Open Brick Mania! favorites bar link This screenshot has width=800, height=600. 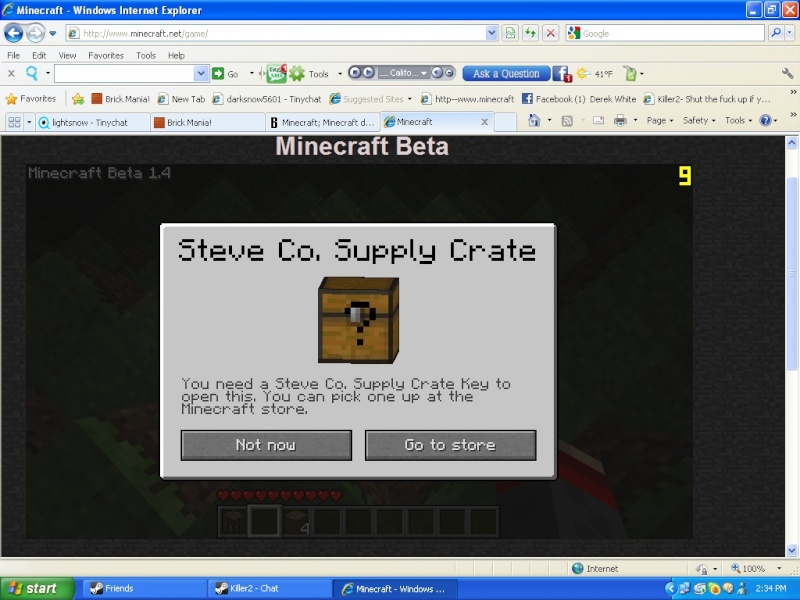click(x=120, y=99)
